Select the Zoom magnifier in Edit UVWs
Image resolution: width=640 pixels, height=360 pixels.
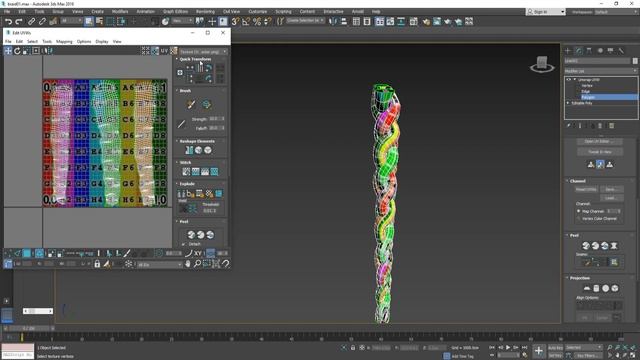[x=197, y=264]
